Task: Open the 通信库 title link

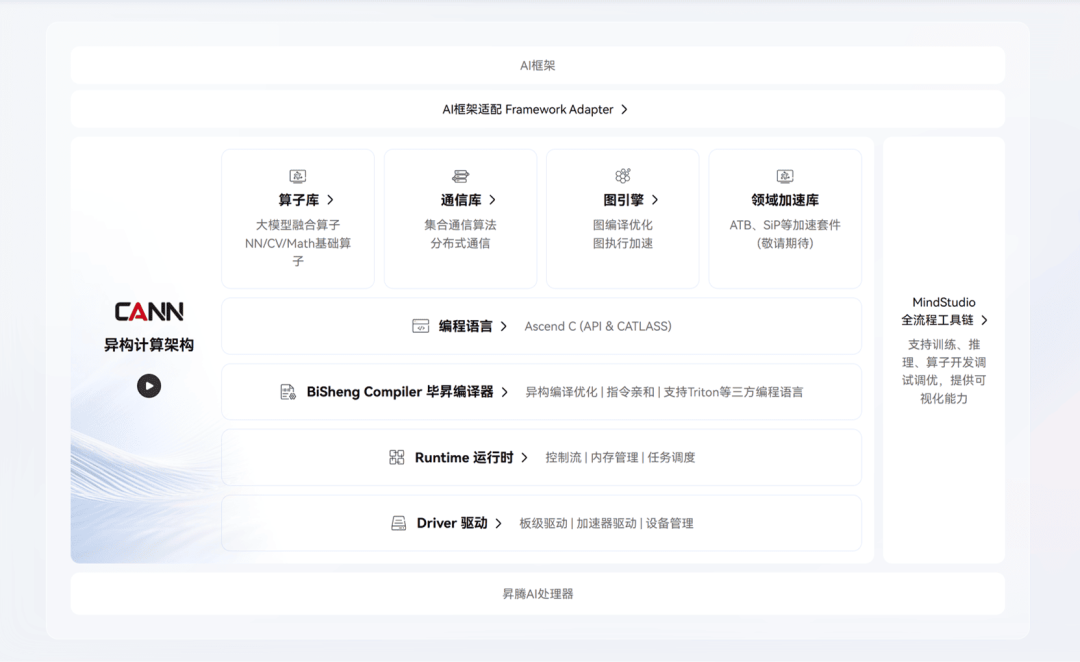Action: pyautogui.click(x=461, y=200)
